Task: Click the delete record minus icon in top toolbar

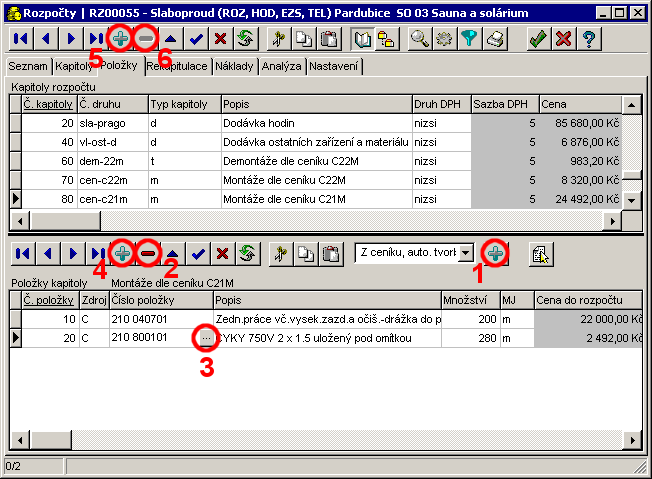Action: click(146, 39)
